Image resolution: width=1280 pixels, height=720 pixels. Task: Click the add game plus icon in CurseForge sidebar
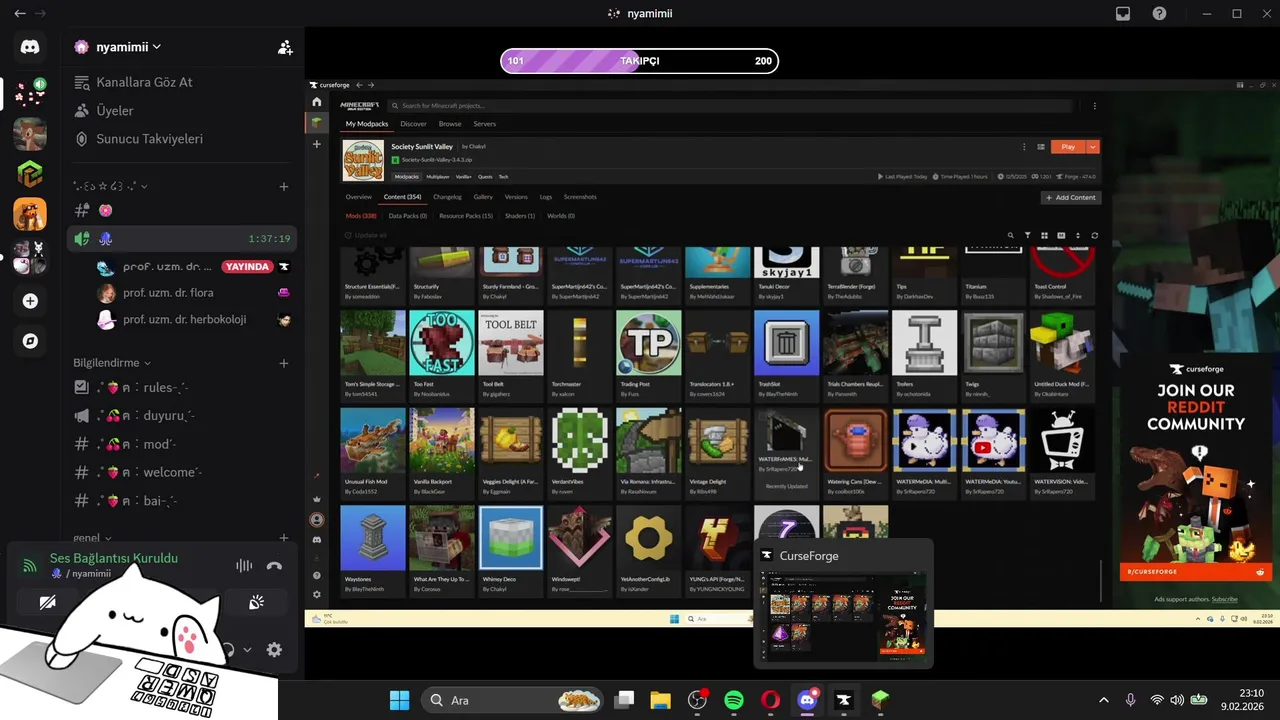click(317, 144)
